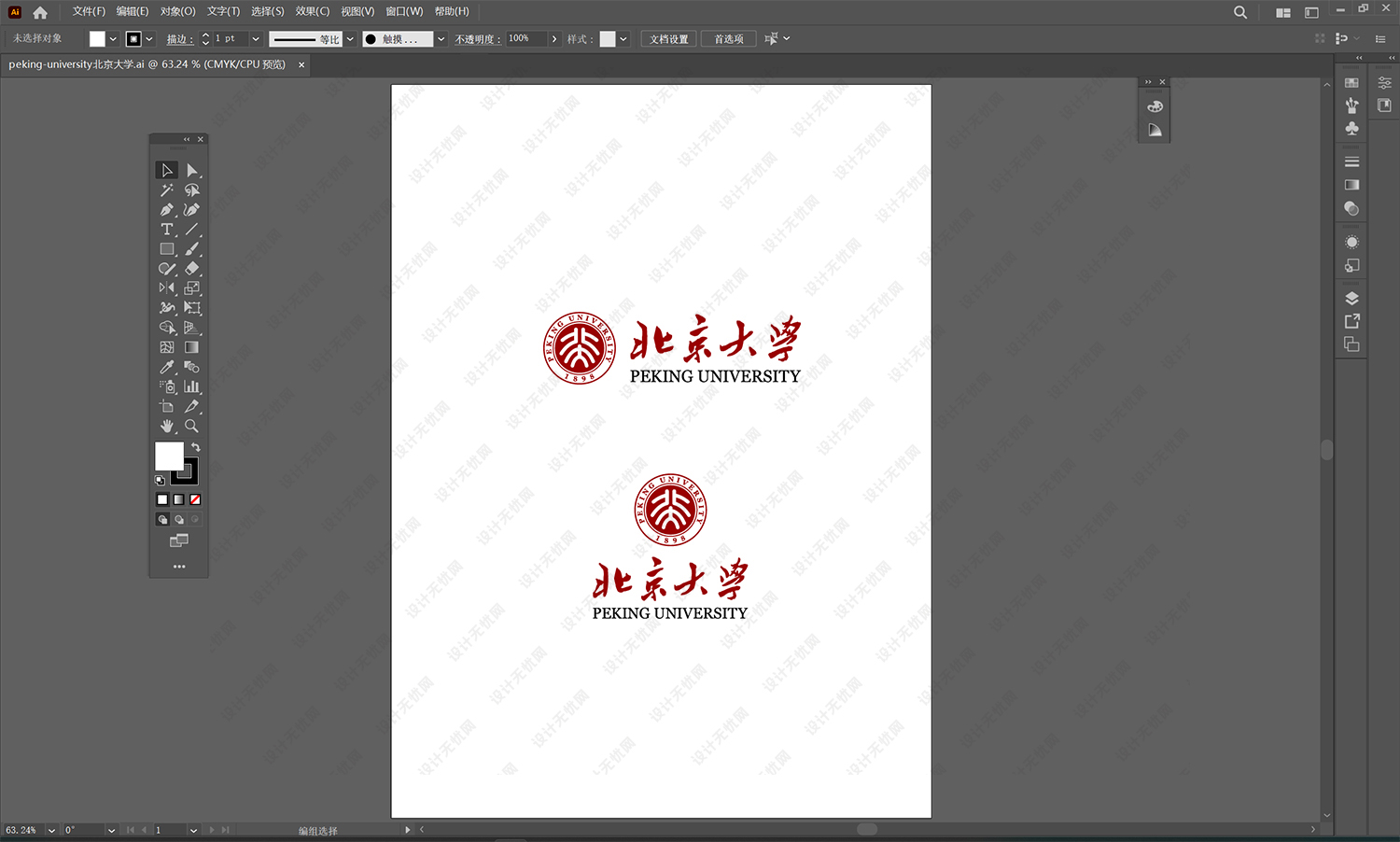Select the Slice tool
Viewport: 1400px width, 842px height.
click(x=191, y=406)
